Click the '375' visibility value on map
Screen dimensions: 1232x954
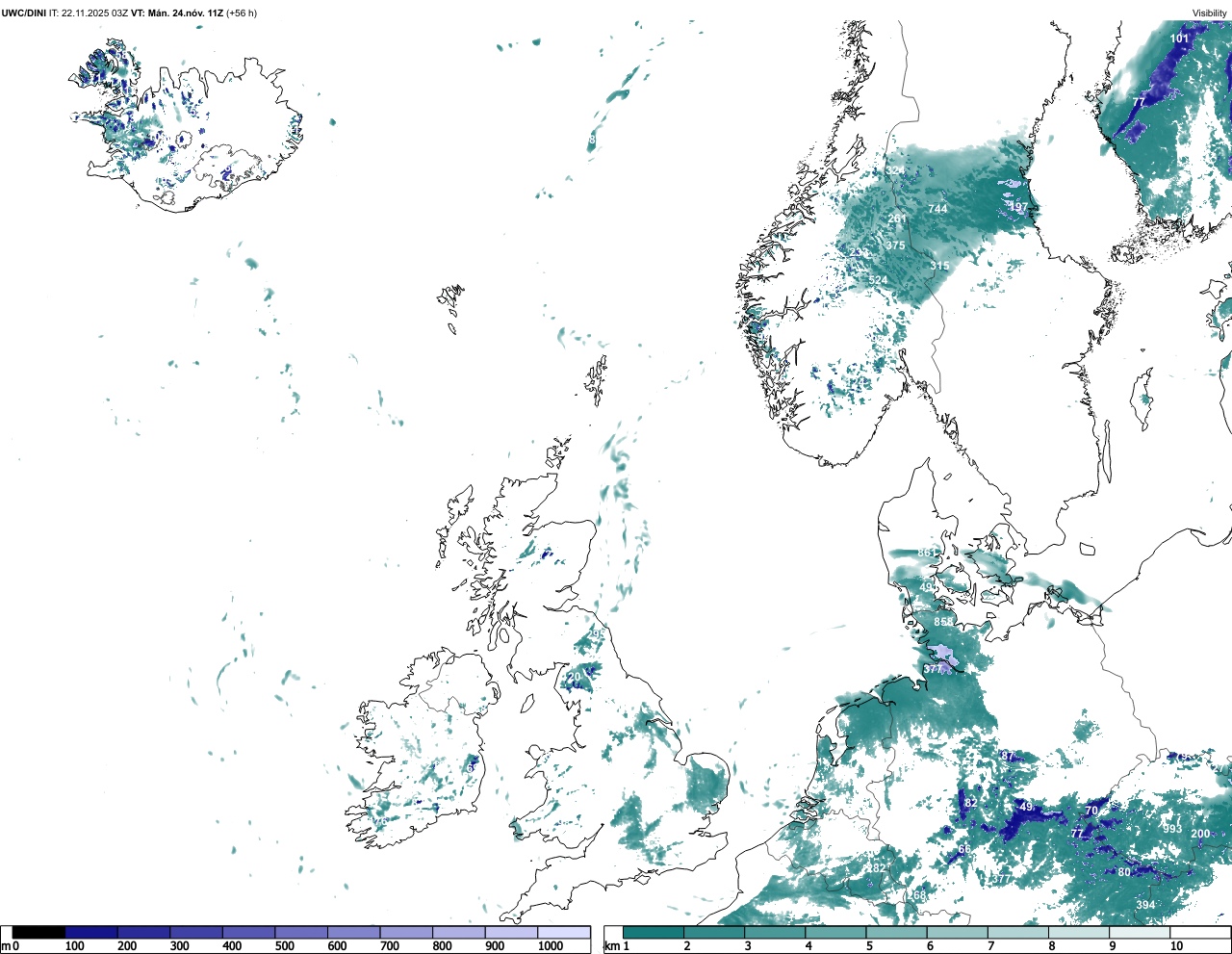coord(895,245)
